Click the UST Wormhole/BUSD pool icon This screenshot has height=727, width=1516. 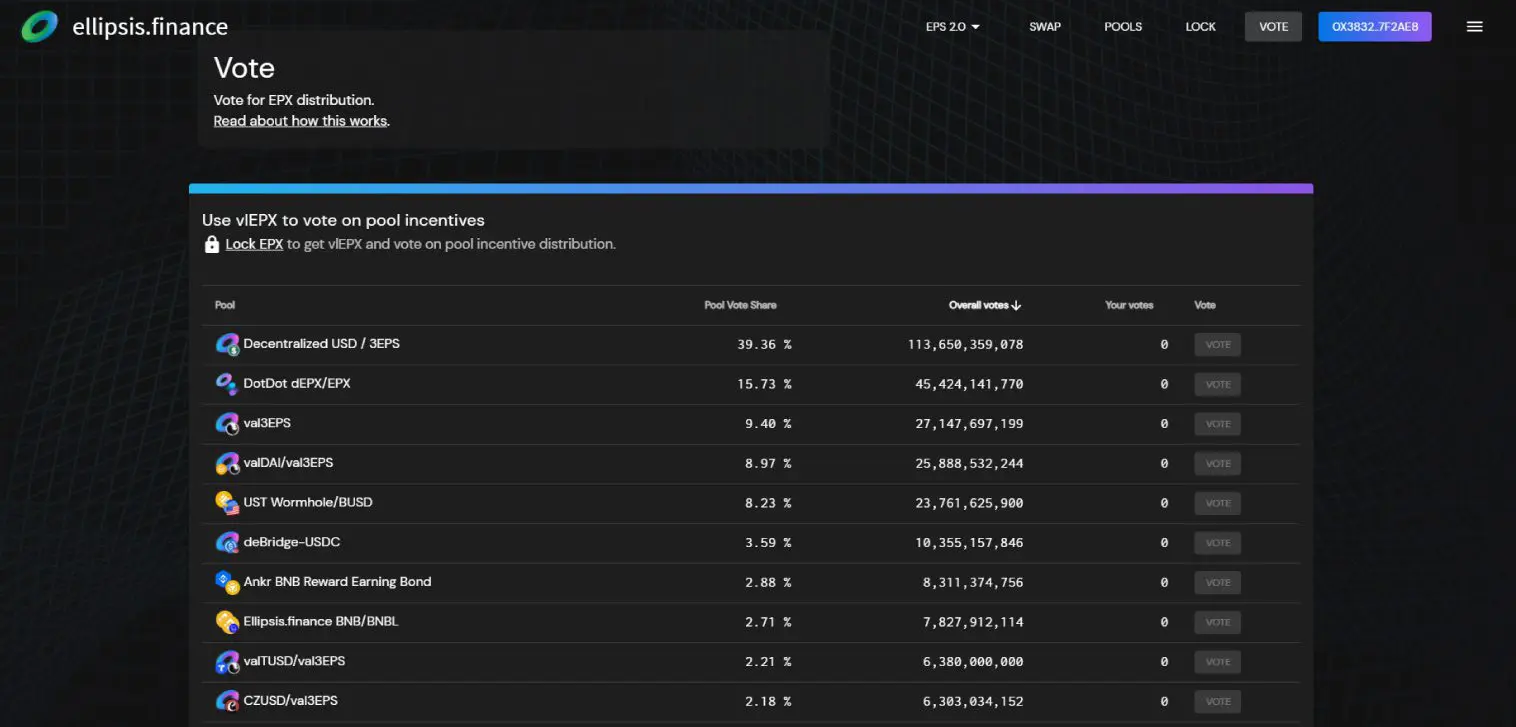pos(228,502)
